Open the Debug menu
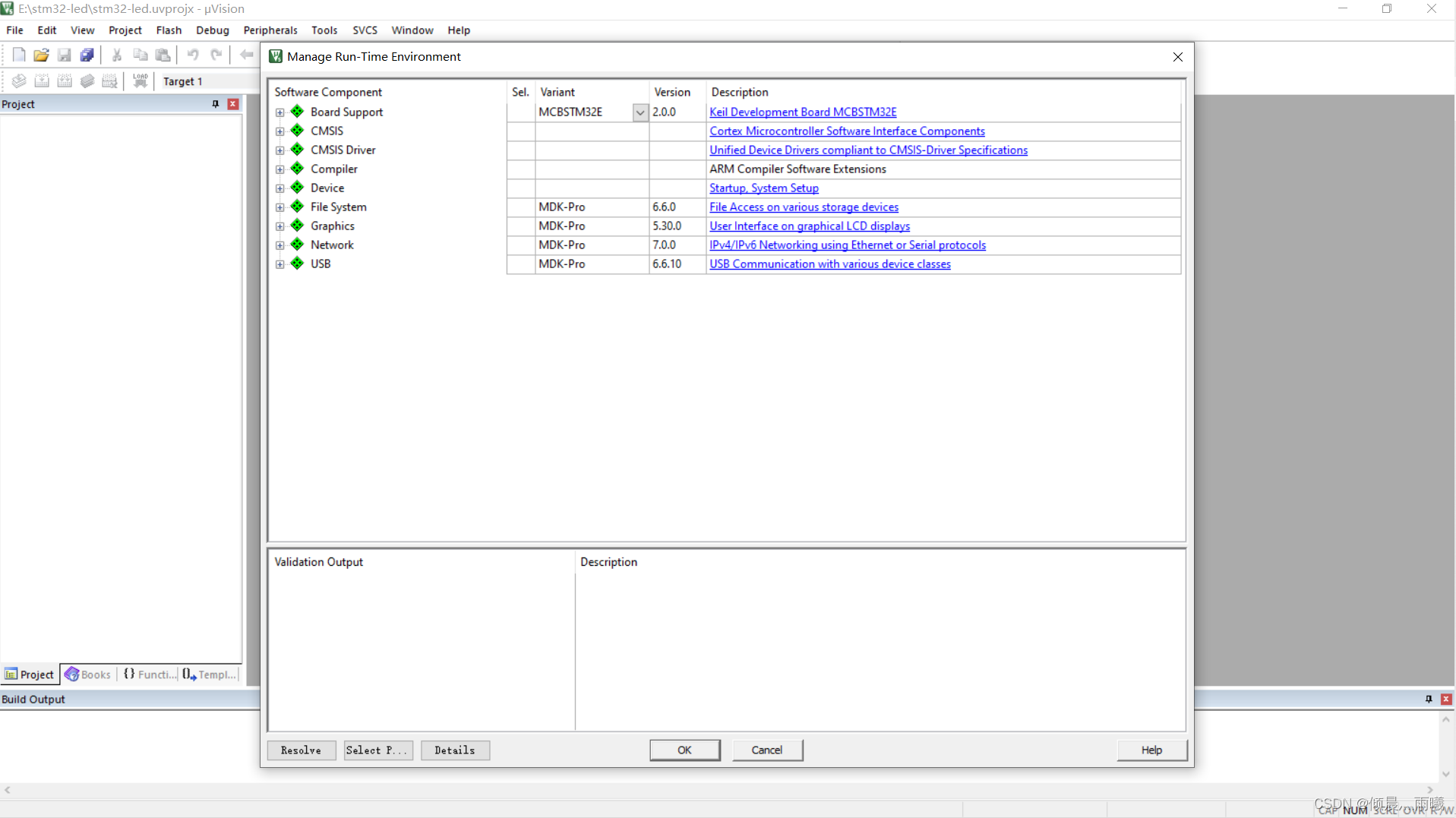Image resolution: width=1456 pixels, height=818 pixels. click(212, 30)
